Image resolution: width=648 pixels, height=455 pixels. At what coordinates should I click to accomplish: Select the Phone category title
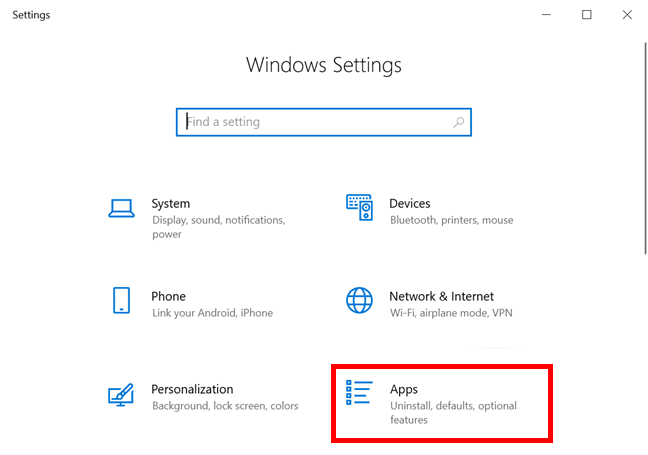point(168,296)
